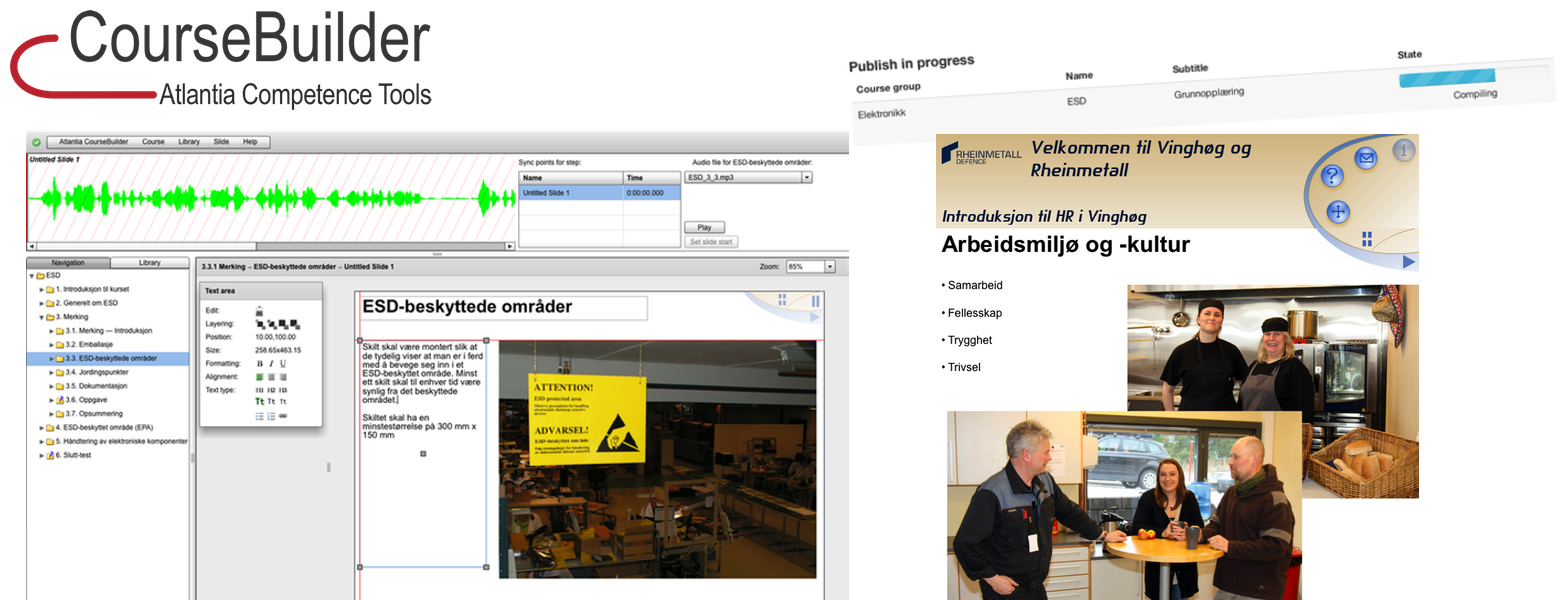Click the Play button
Image resolution: width=1560 pixels, height=600 pixels.
click(704, 228)
